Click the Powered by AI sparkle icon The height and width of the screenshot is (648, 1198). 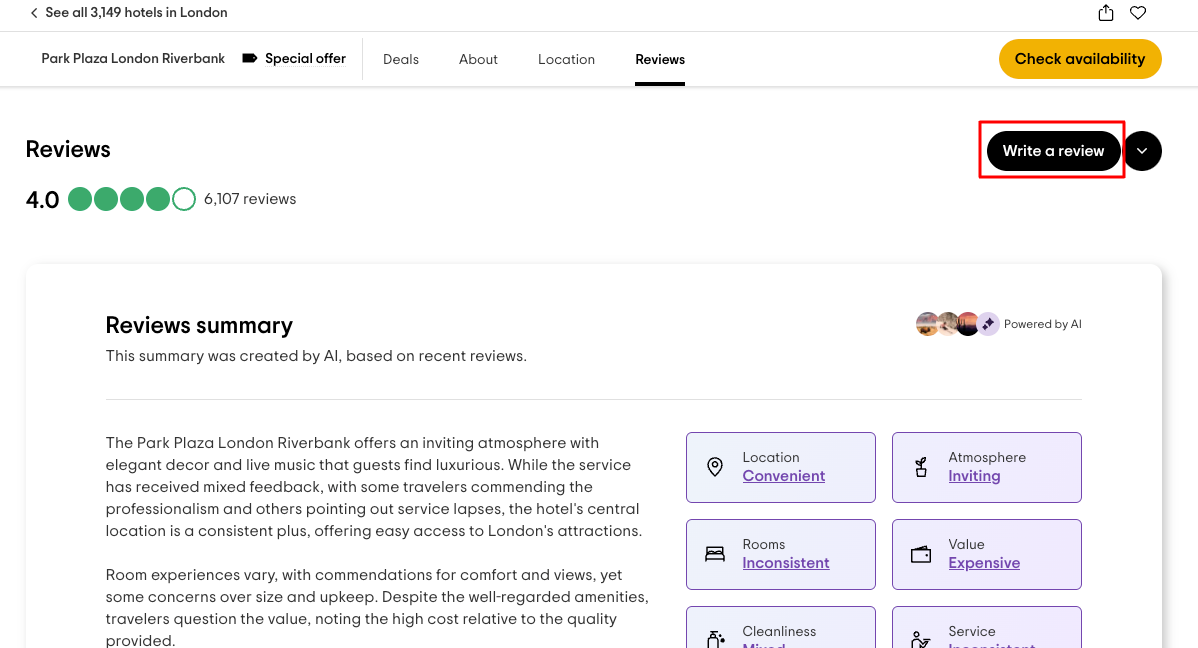[988, 324]
